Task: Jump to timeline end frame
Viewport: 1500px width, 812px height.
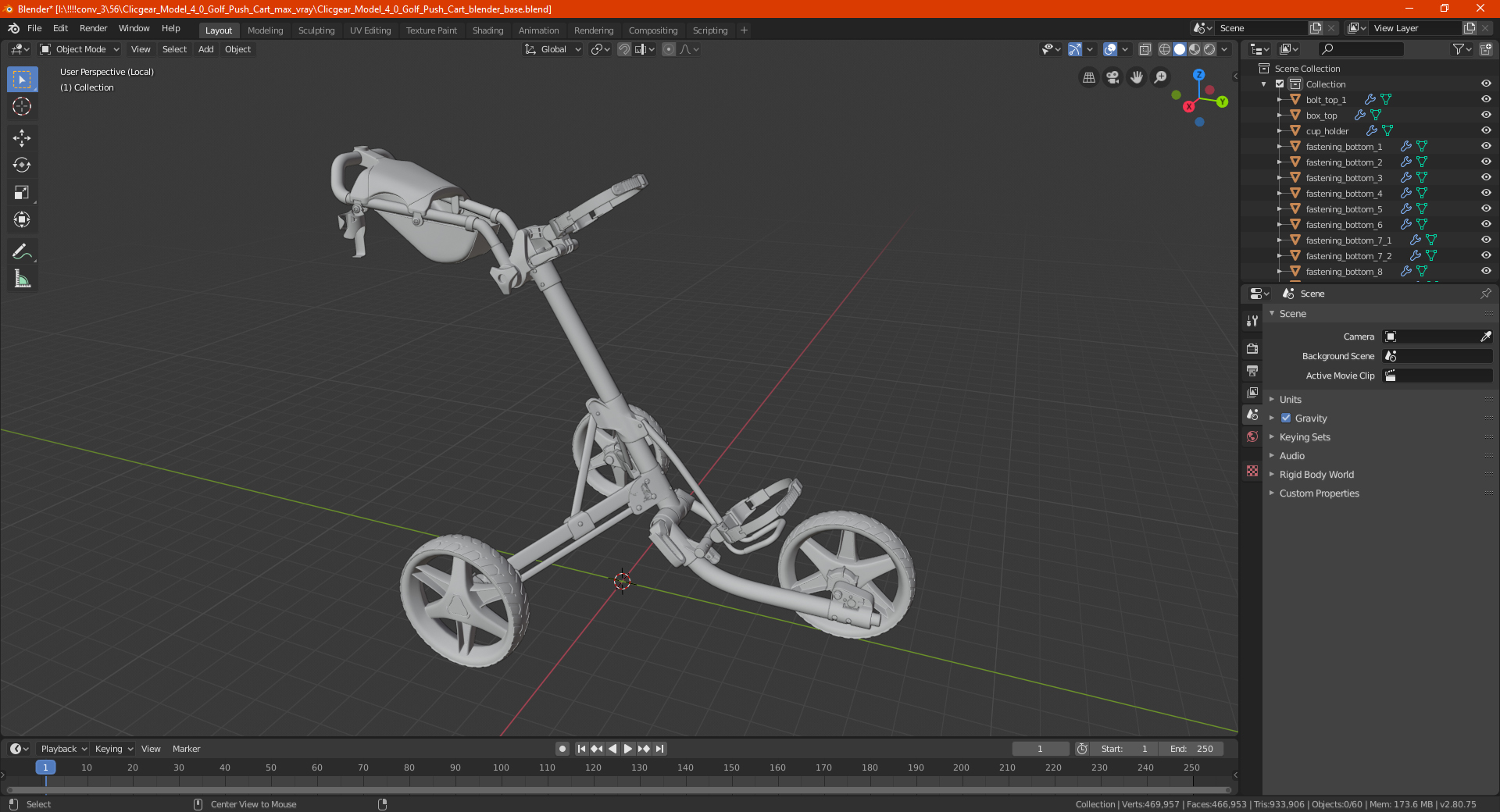Action: pos(660,749)
